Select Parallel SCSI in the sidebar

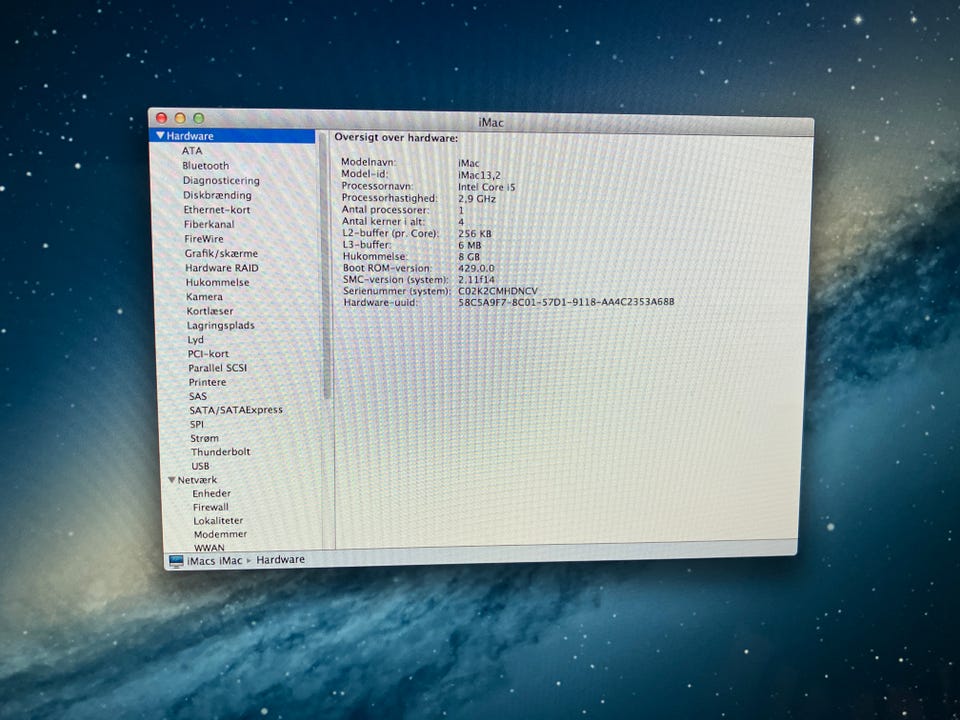tap(217, 368)
